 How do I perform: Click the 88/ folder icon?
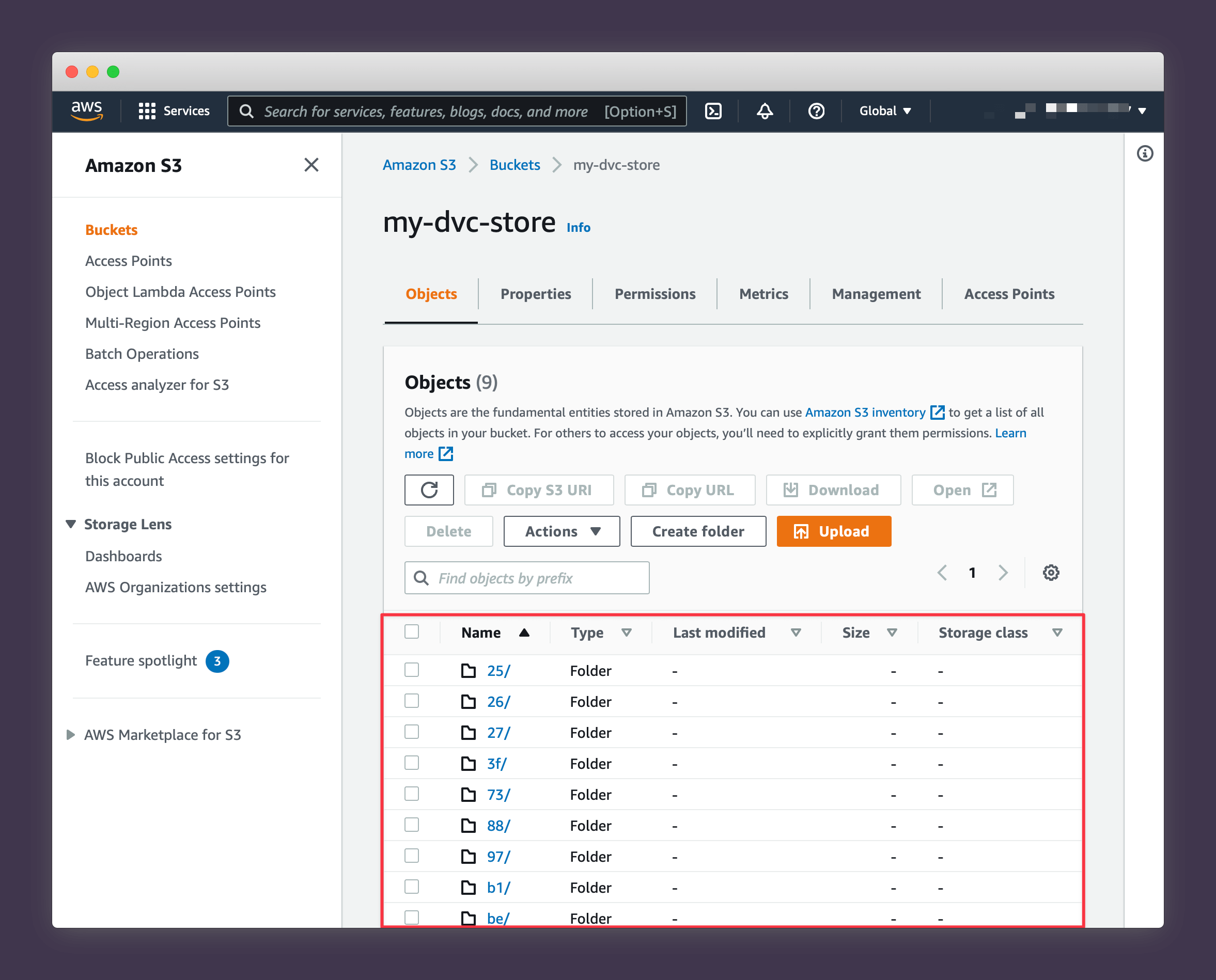click(468, 826)
